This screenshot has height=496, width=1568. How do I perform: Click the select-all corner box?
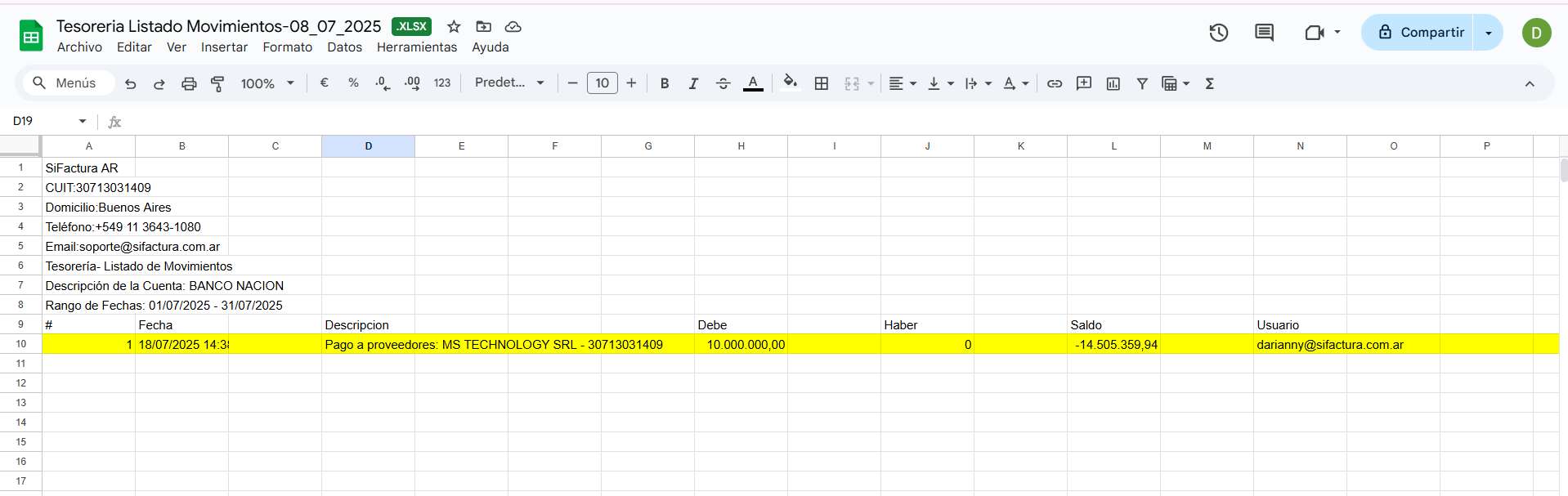point(20,145)
